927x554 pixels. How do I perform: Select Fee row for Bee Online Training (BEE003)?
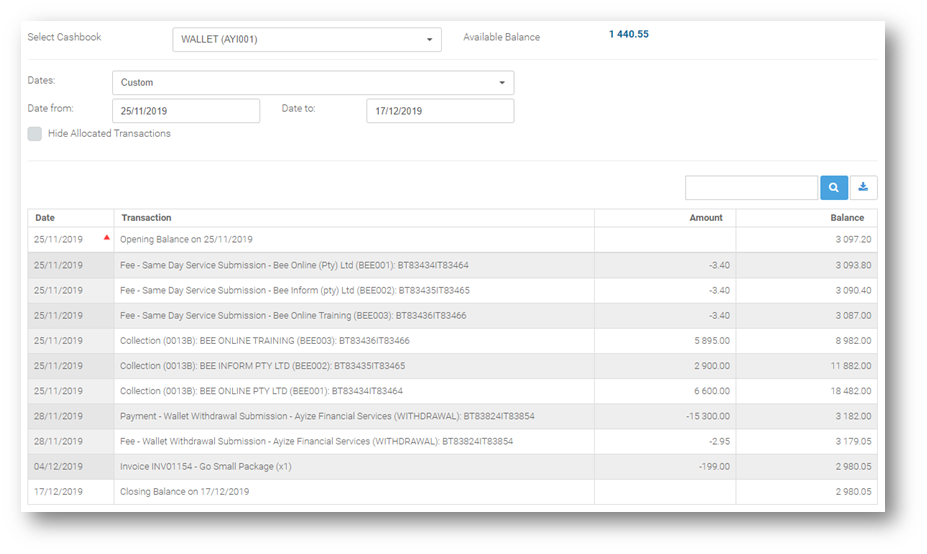pyautogui.click(x=452, y=316)
